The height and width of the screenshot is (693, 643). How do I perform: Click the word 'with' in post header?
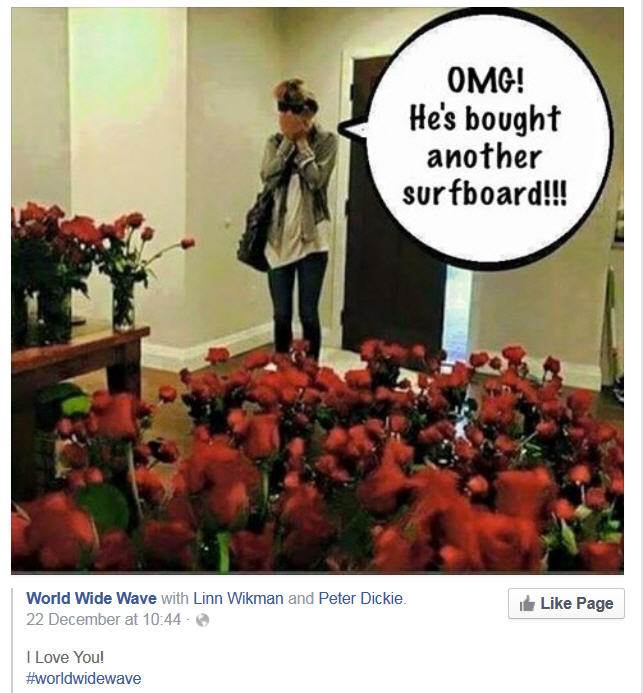(175, 598)
